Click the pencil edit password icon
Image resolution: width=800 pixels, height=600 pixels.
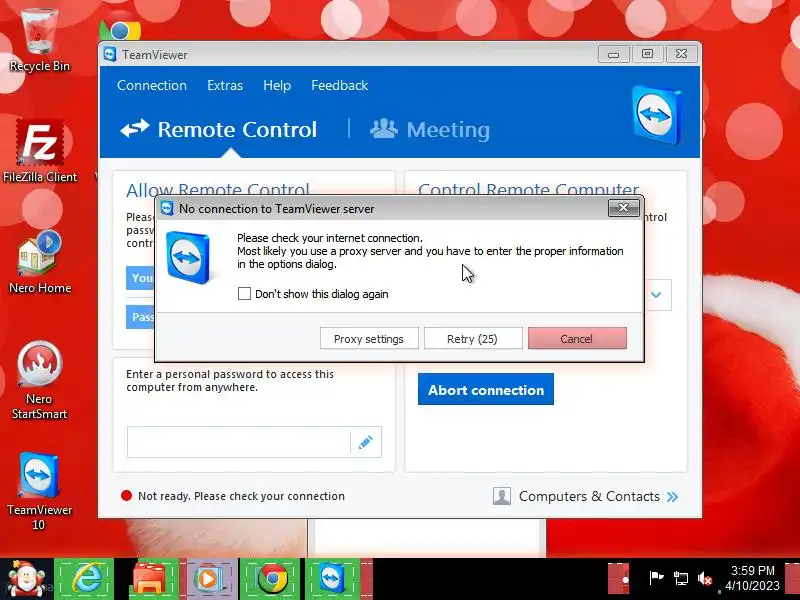[365, 442]
